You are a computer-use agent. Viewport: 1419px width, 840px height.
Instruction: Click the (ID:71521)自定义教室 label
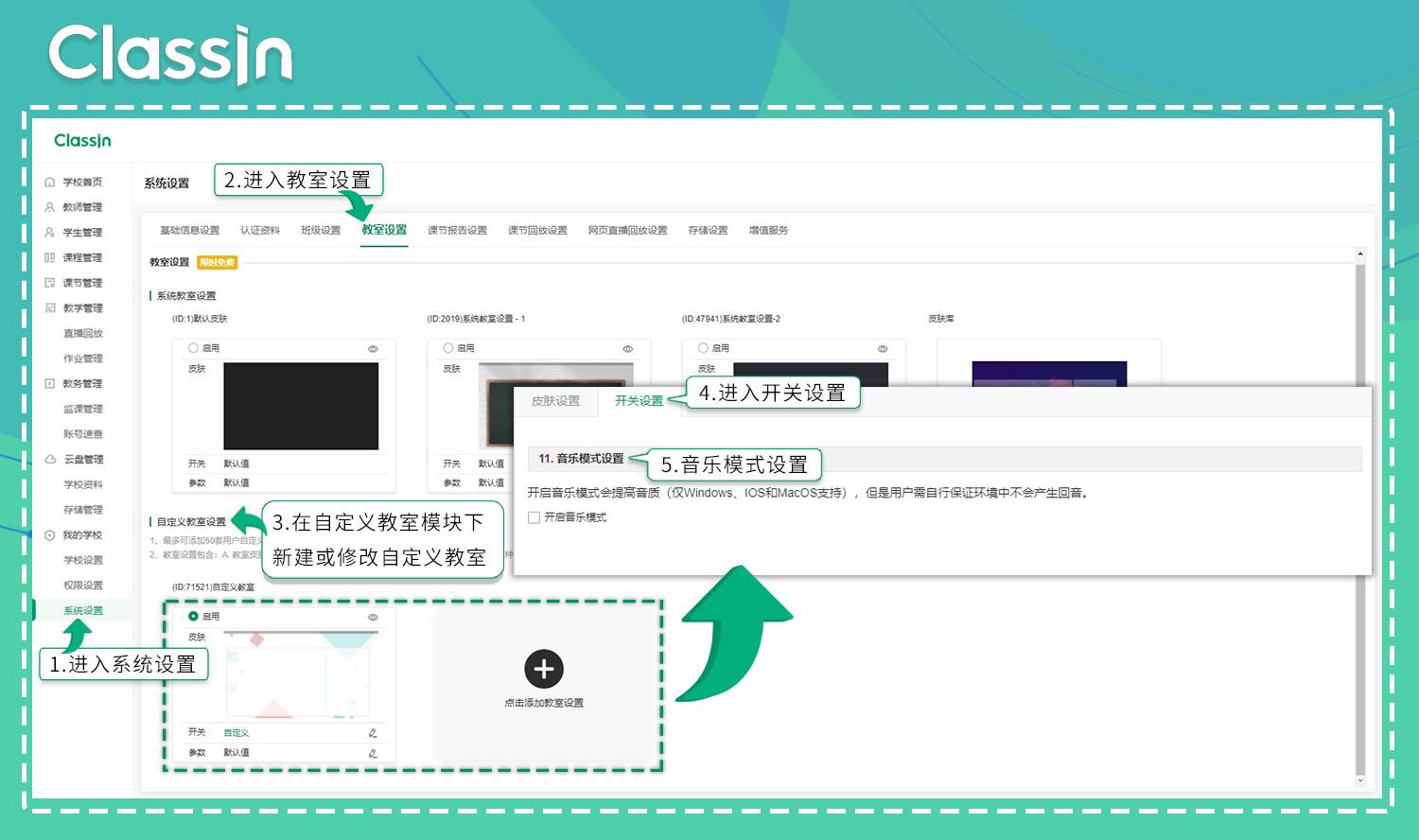click(213, 587)
